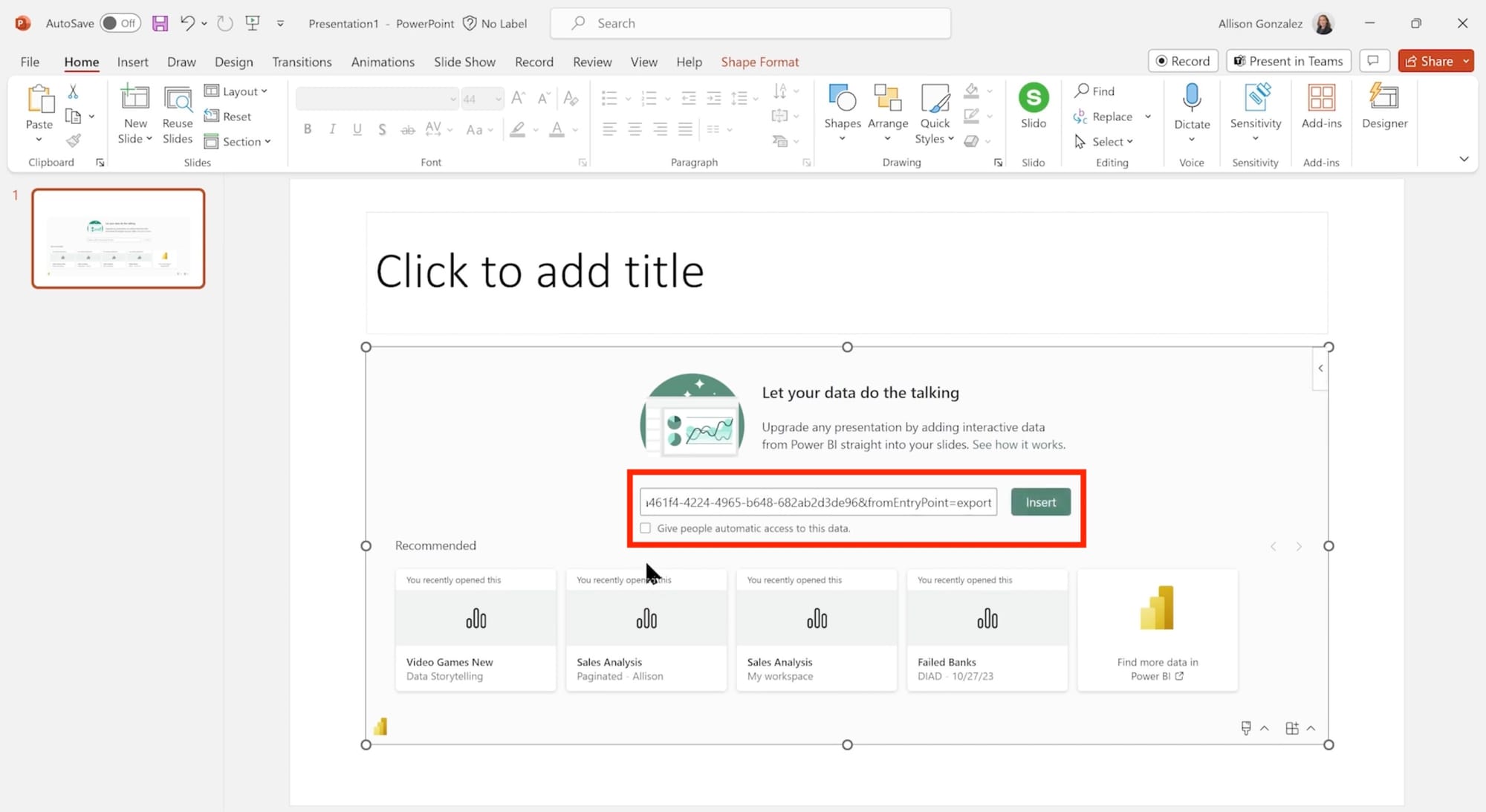
Task: Click the Redo icon in title bar
Action: (224, 23)
